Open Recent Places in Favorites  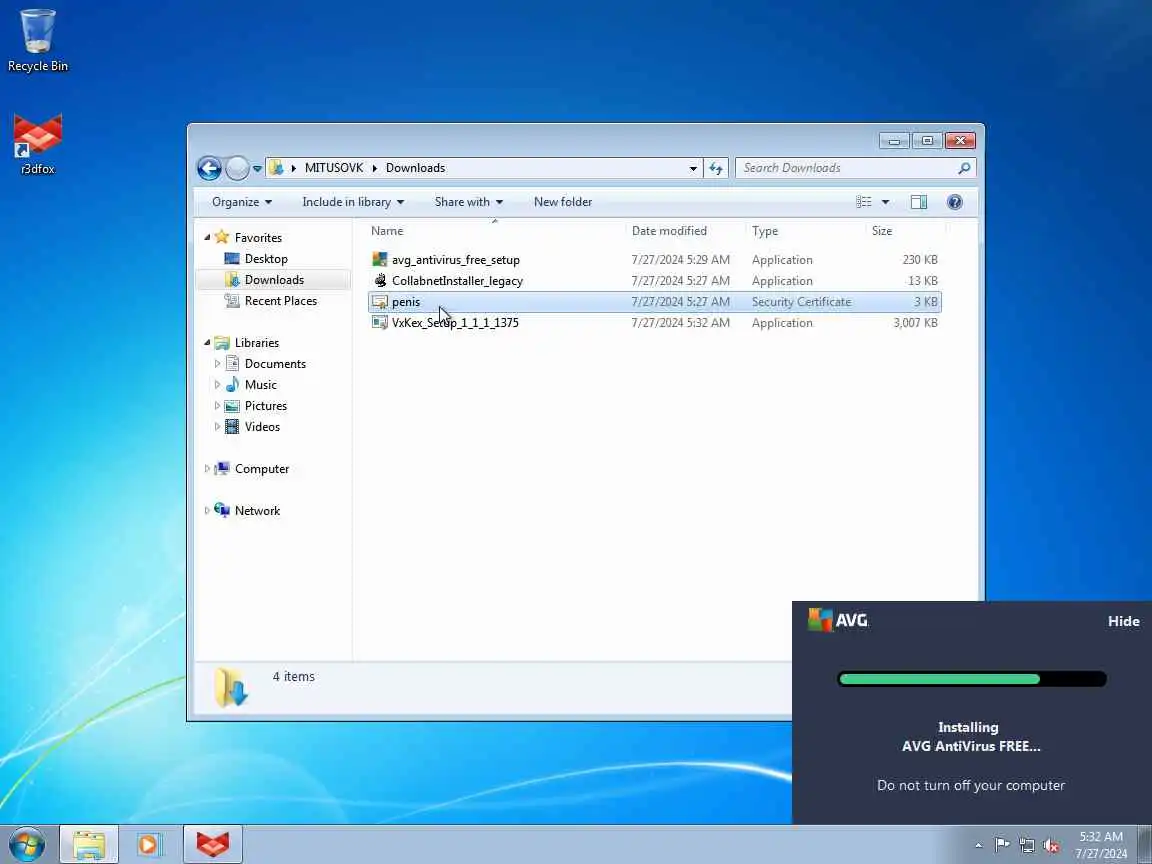tap(281, 300)
